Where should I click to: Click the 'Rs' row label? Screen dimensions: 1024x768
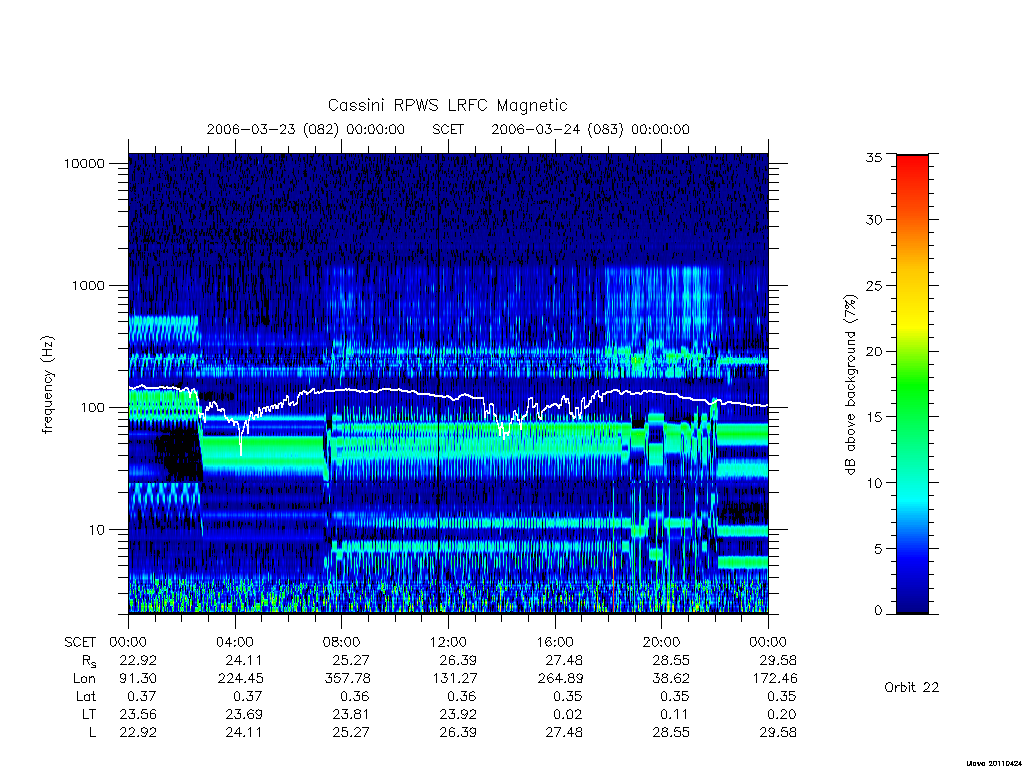click(89, 662)
